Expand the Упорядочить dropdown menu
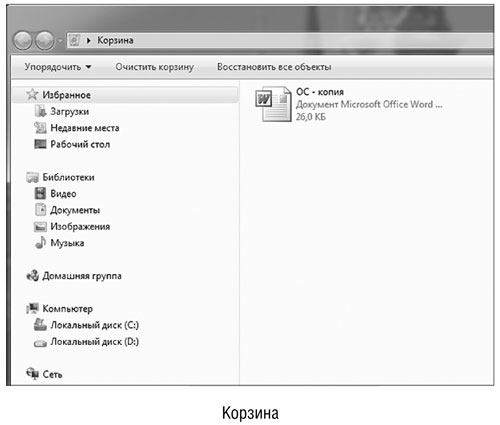This screenshot has height=425, width=500. (58, 67)
